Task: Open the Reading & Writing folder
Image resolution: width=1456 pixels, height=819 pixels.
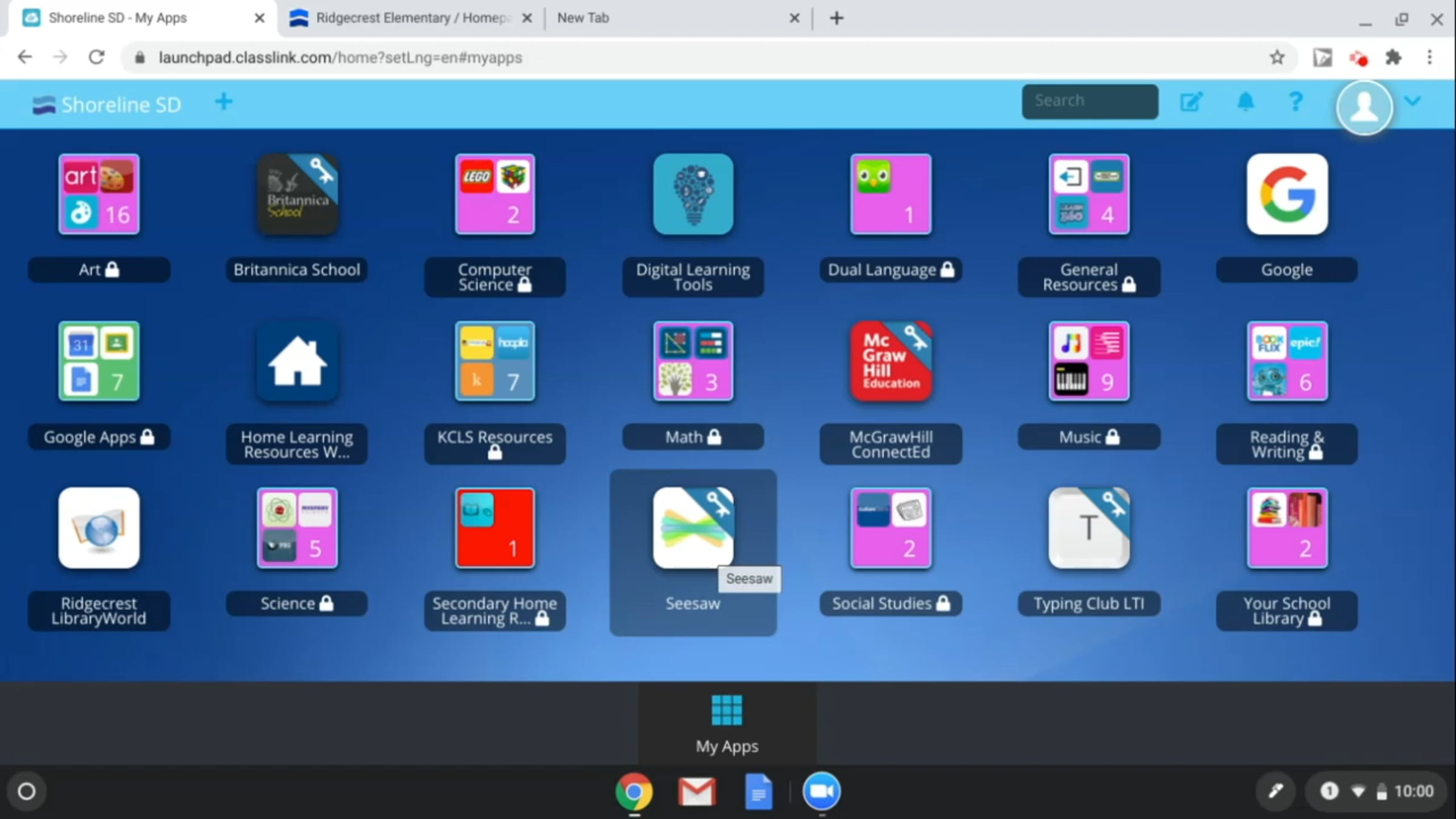Action: 1287,362
